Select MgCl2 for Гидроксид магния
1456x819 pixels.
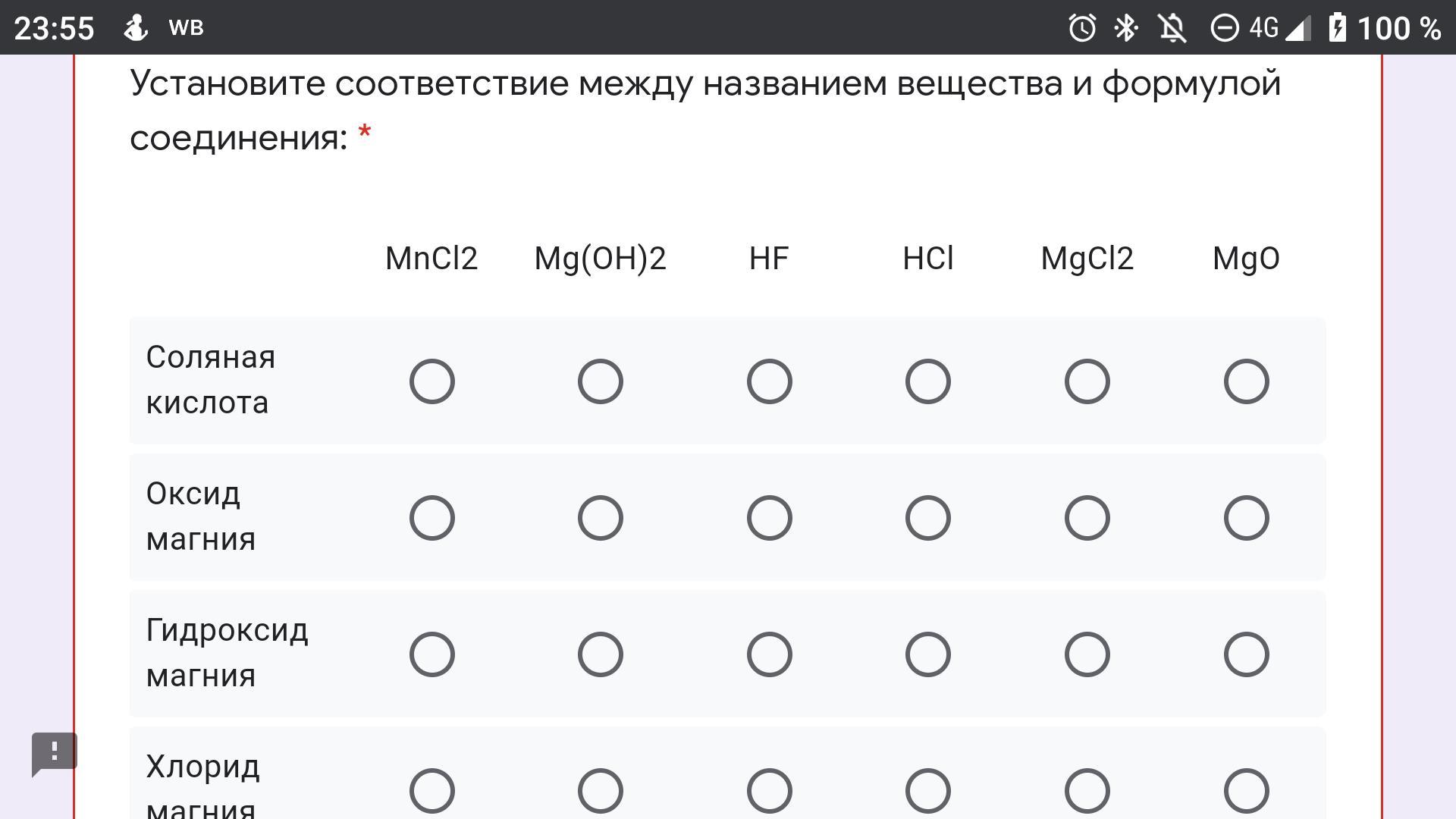coord(1087,654)
